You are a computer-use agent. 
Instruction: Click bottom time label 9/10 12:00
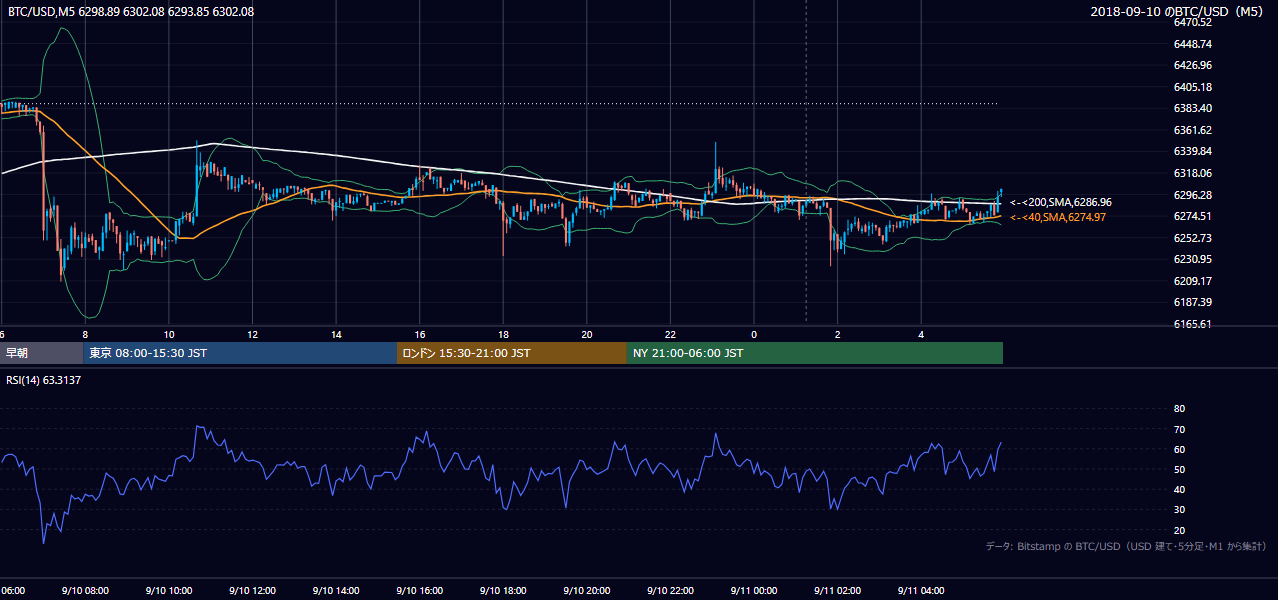pos(252,591)
